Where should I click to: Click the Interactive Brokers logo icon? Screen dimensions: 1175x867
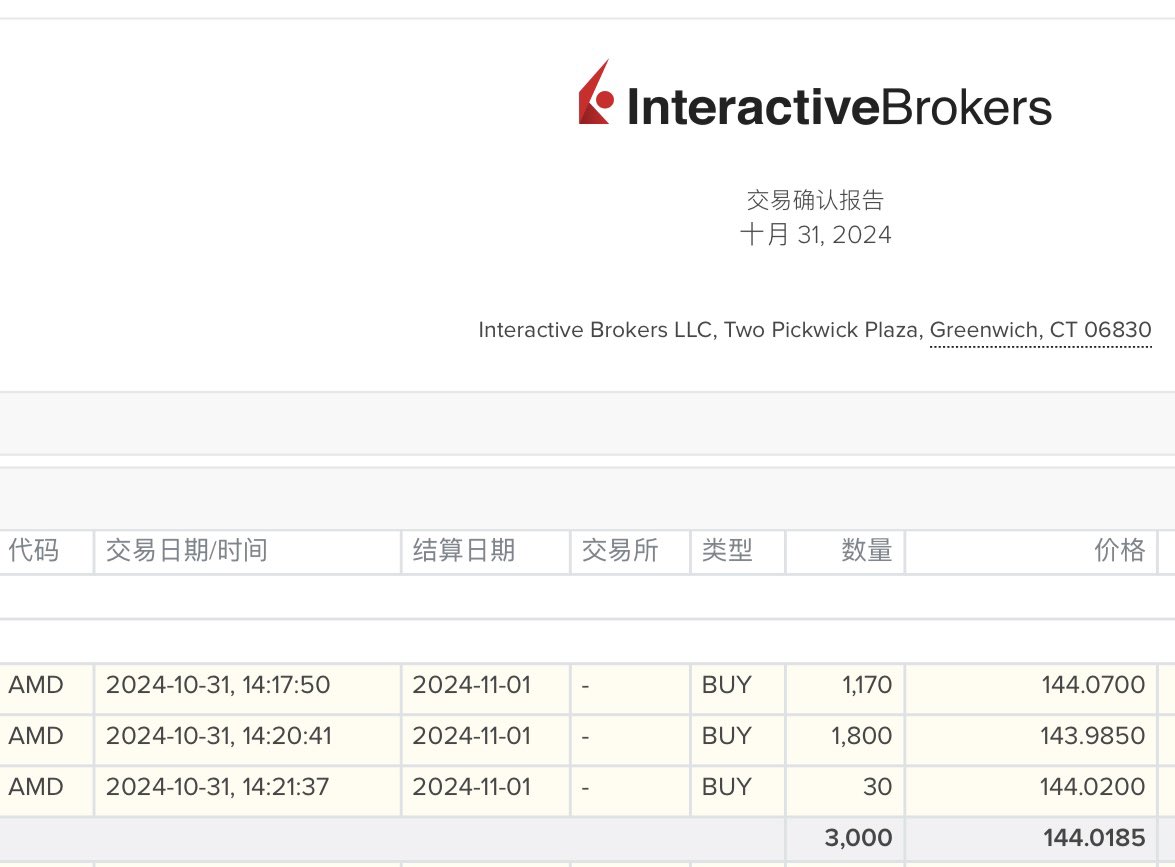click(596, 92)
